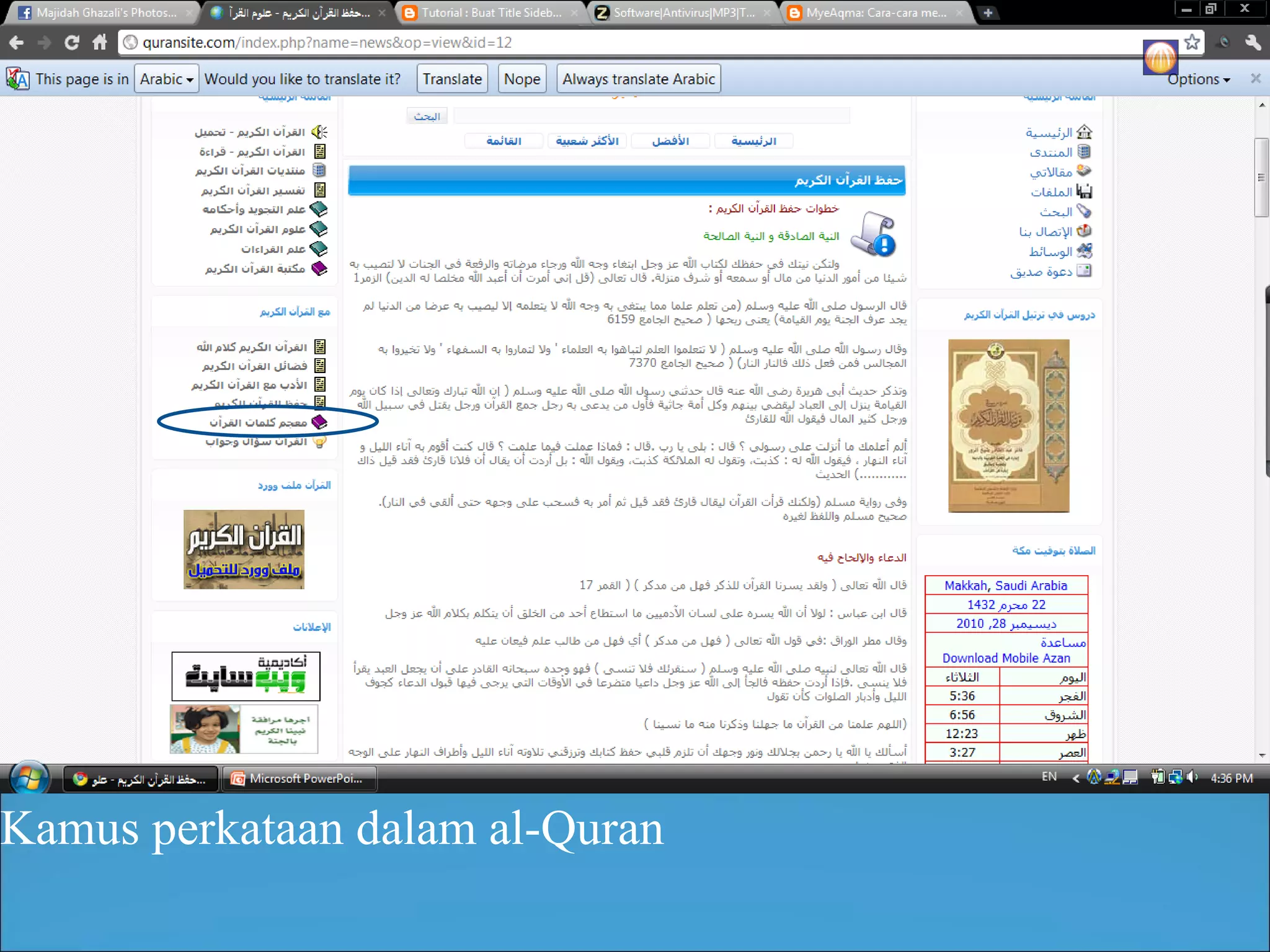Image resolution: width=1270 pixels, height=952 pixels.
Task: Go to the browser home page icon
Action: 100,43
